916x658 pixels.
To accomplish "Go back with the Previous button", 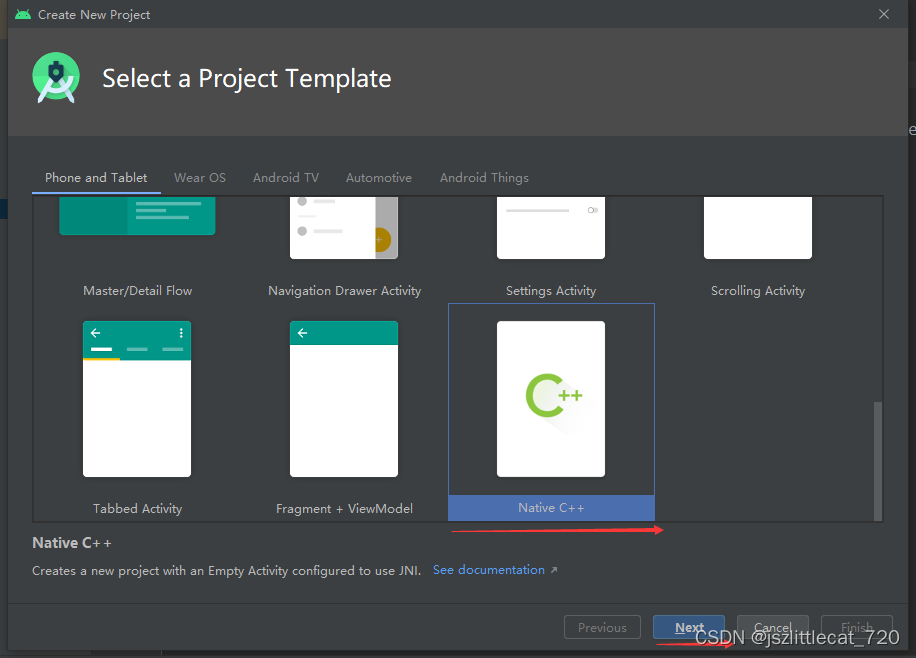I will (602, 627).
